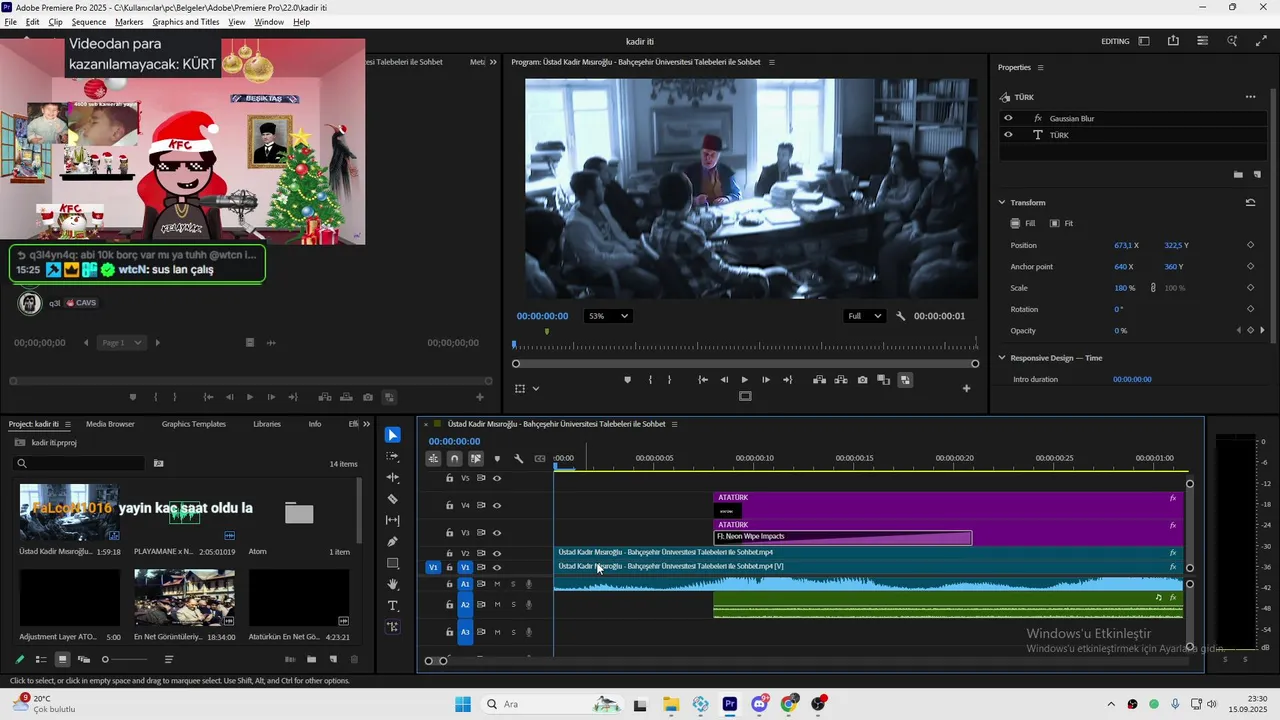
Task: Click Export Frame camera icon
Action: [x=862, y=380]
